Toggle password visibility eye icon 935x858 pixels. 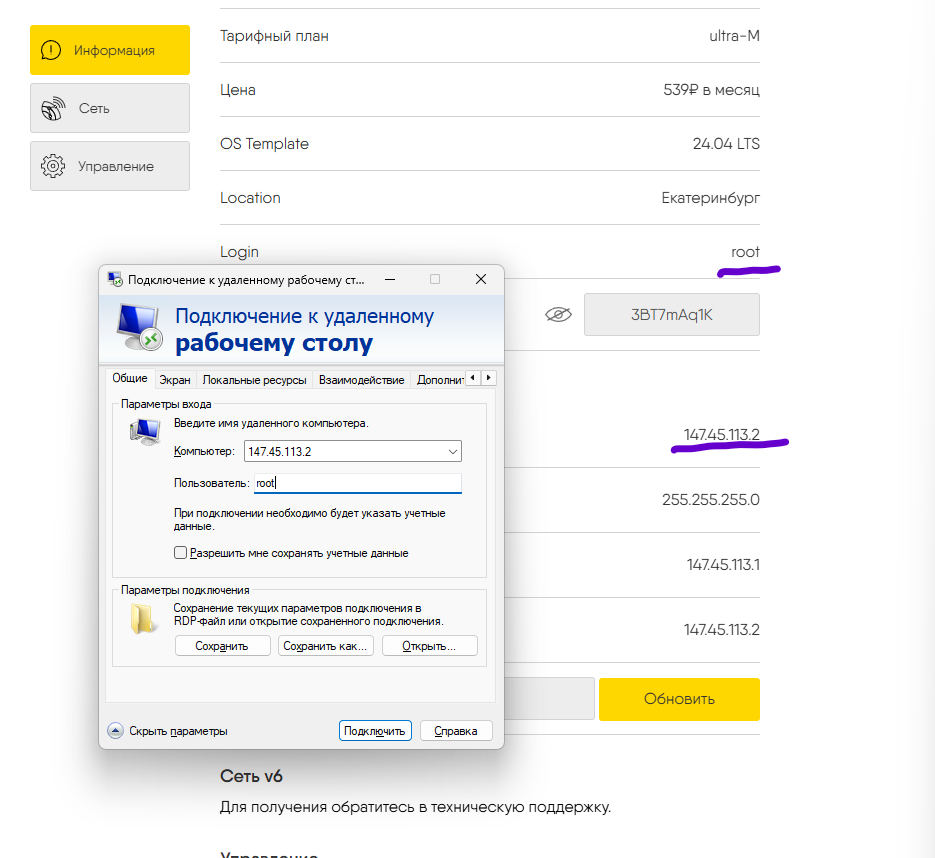[558, 314]
